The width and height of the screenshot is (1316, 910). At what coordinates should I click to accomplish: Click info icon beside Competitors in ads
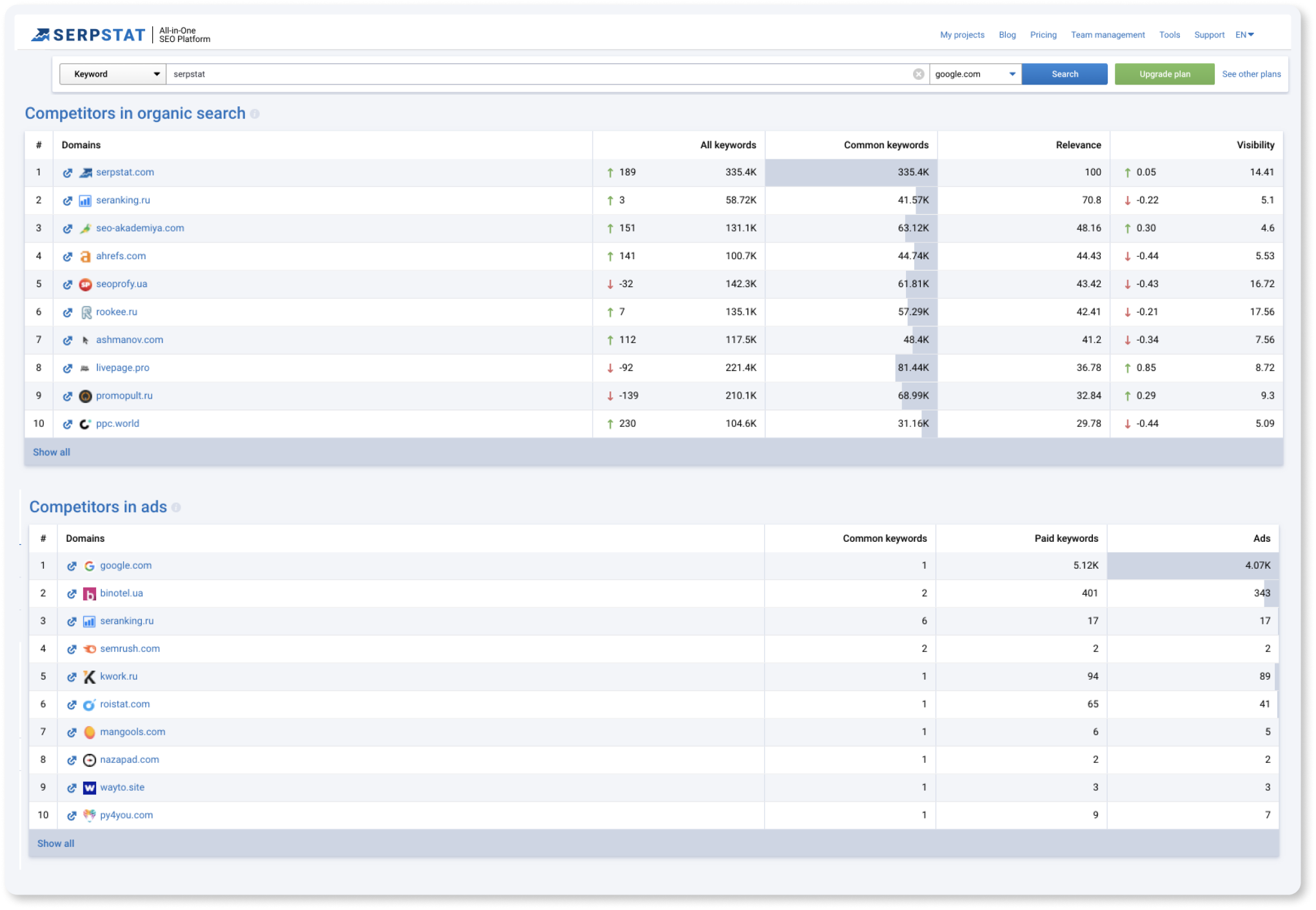click(176, 508)
